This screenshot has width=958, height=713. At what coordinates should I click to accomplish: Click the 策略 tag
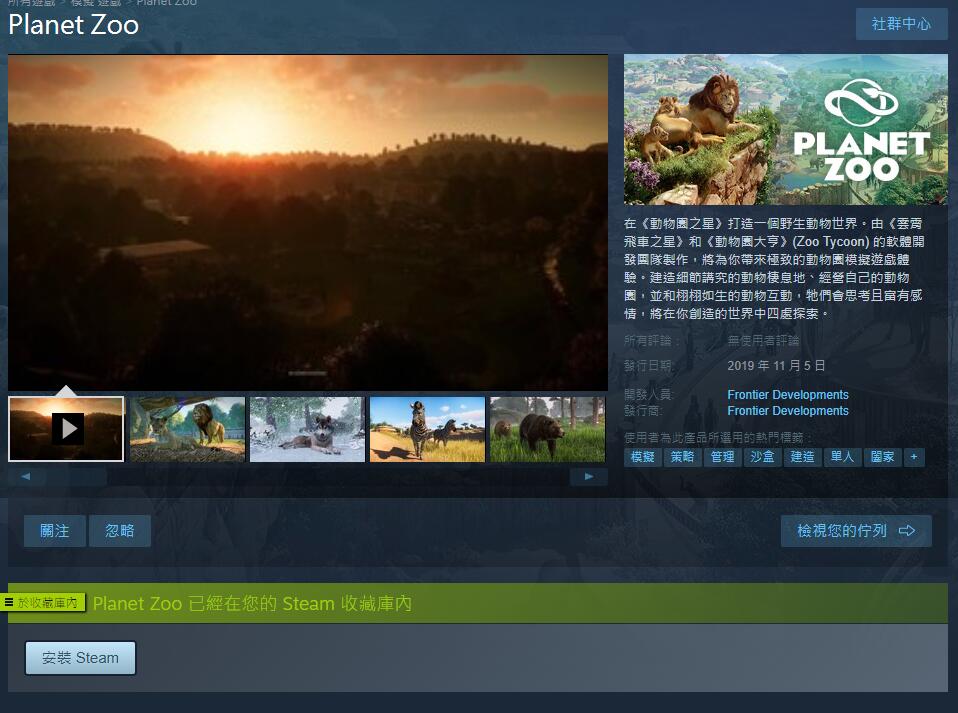[682, 457]
